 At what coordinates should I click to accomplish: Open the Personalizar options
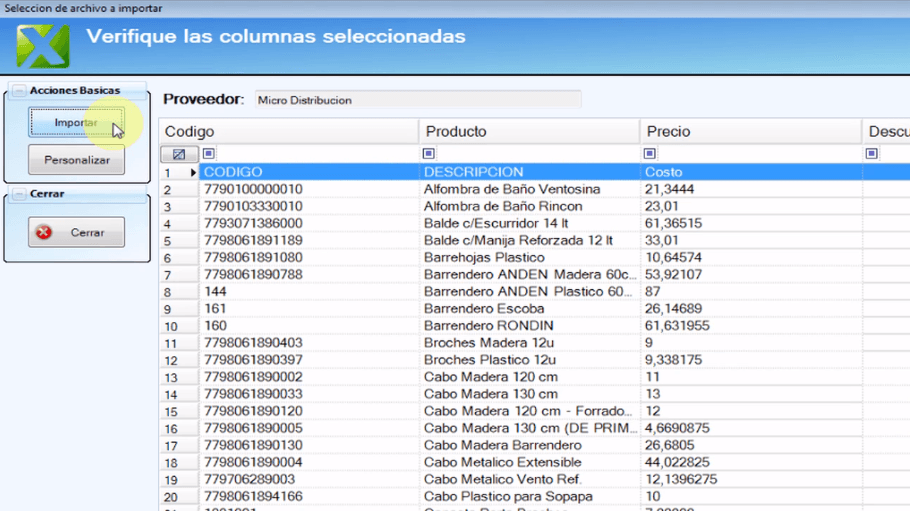(76, 160)
